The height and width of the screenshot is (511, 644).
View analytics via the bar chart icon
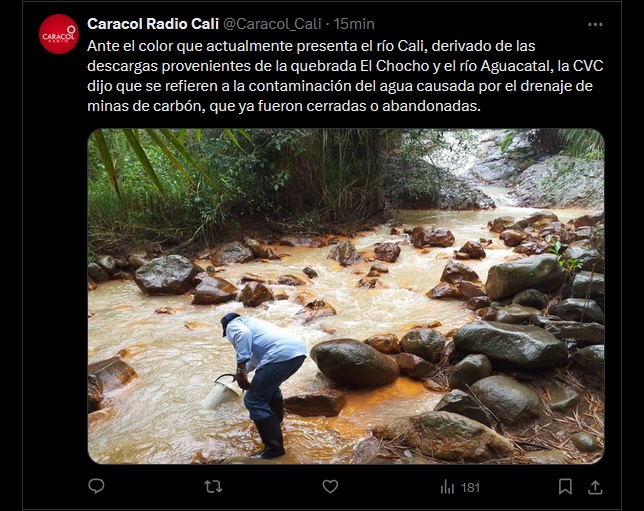(447, 487)
